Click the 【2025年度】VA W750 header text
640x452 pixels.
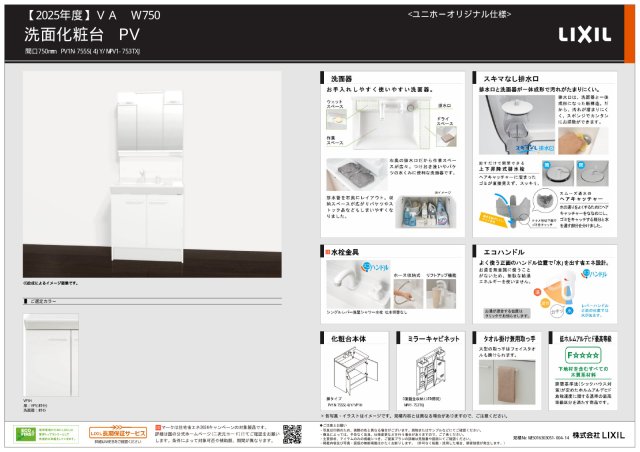[93, 16]
